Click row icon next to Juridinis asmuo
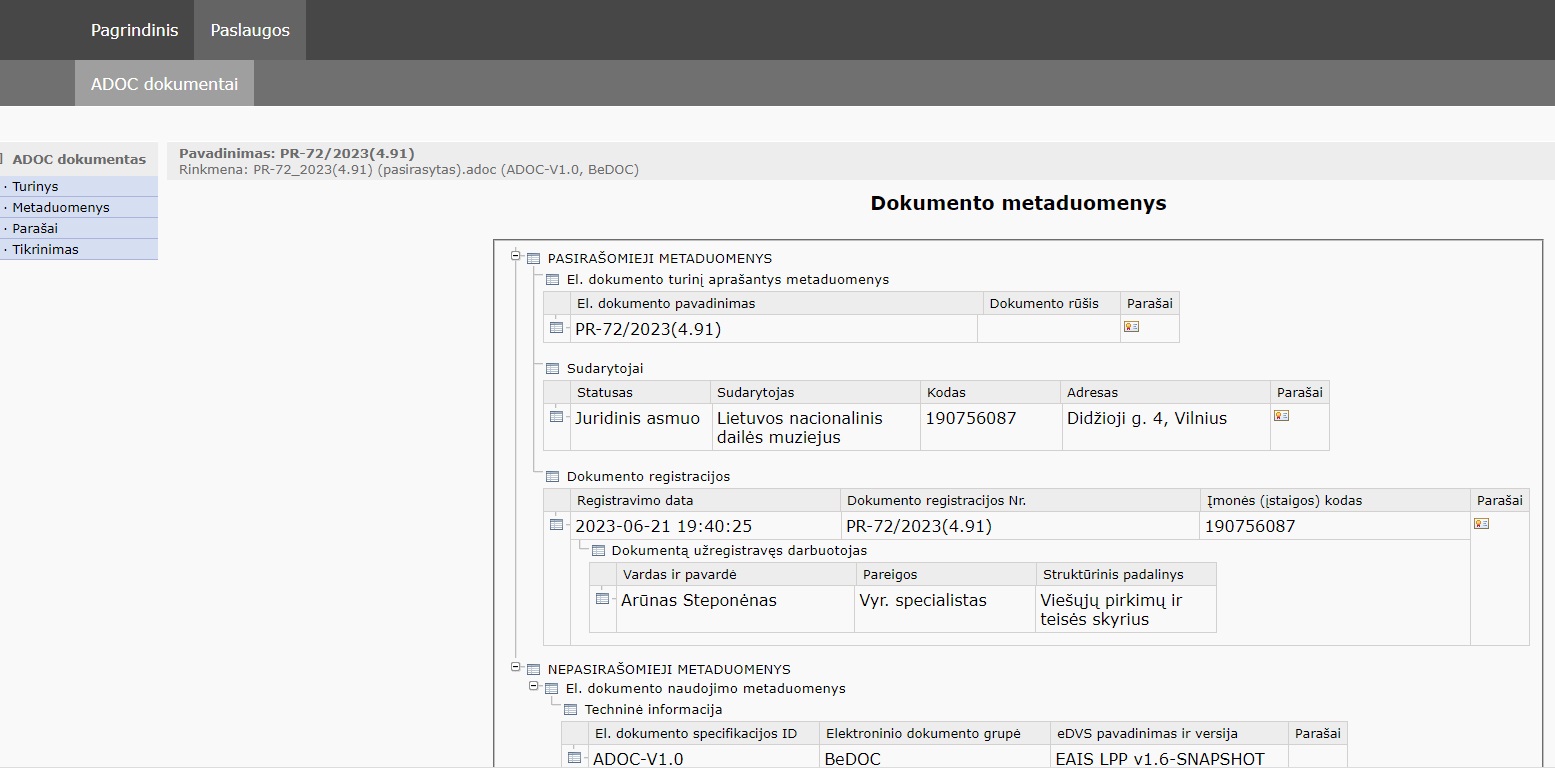Screen dimensions: 1555x771 click(x=556, y=416)
